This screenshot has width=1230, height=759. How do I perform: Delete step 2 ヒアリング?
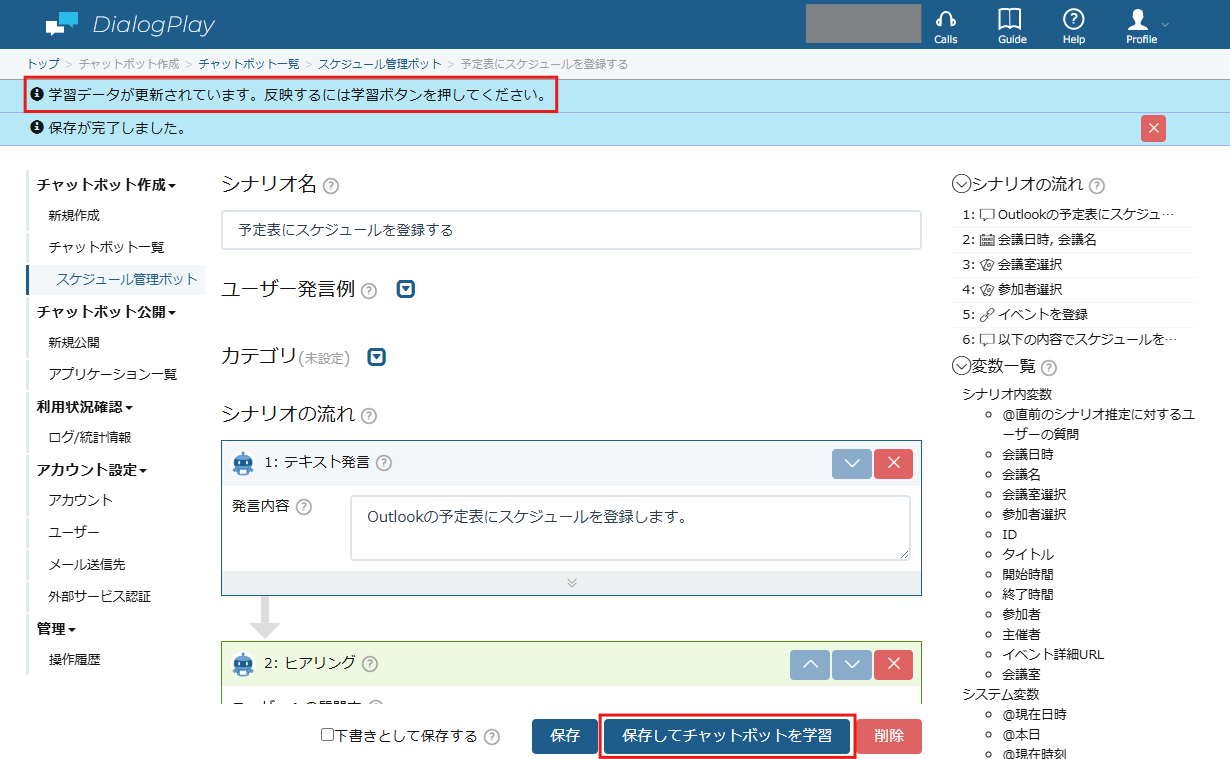[x=893, y=665]
